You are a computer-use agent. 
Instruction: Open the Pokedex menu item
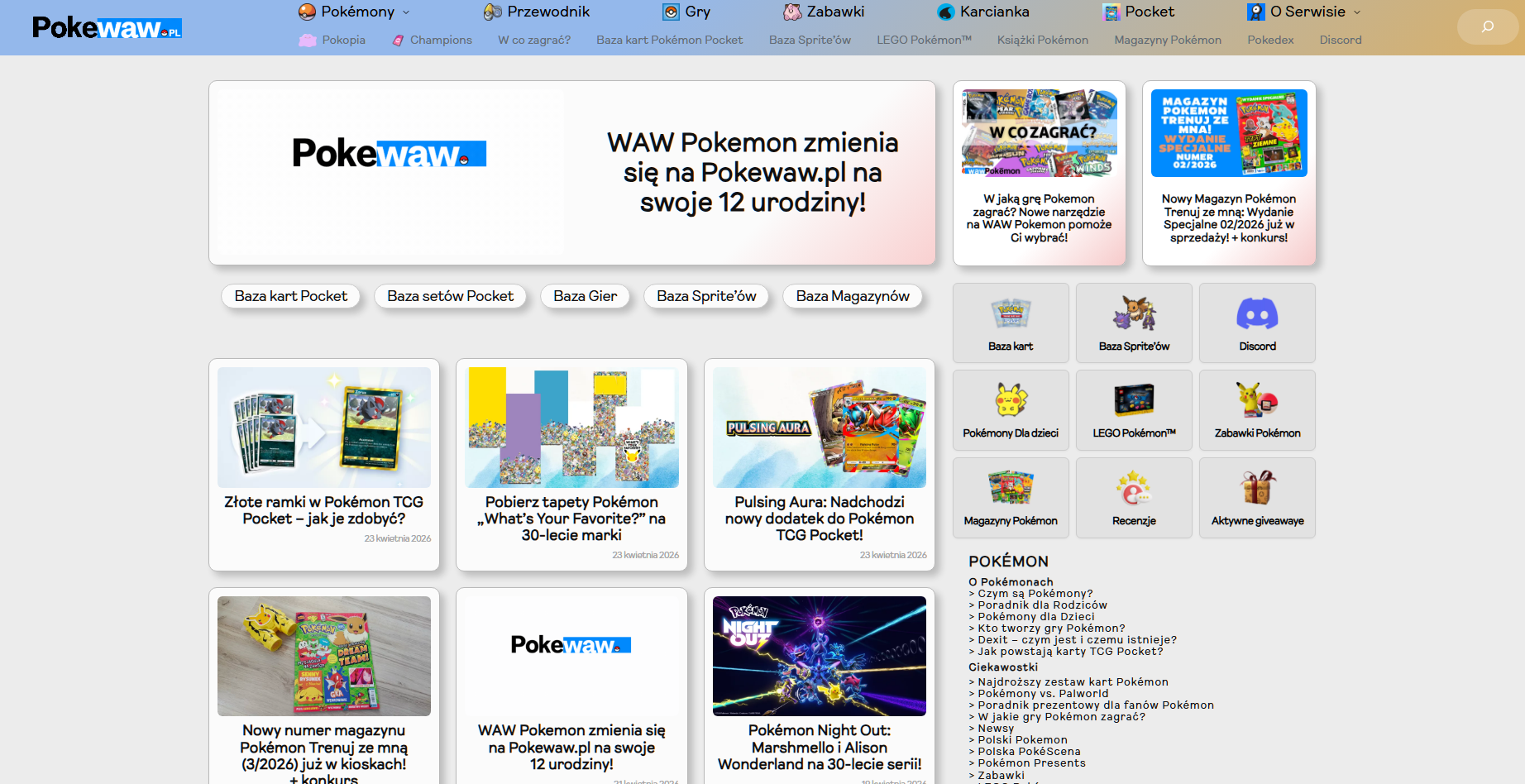(x=1269, y=40)
